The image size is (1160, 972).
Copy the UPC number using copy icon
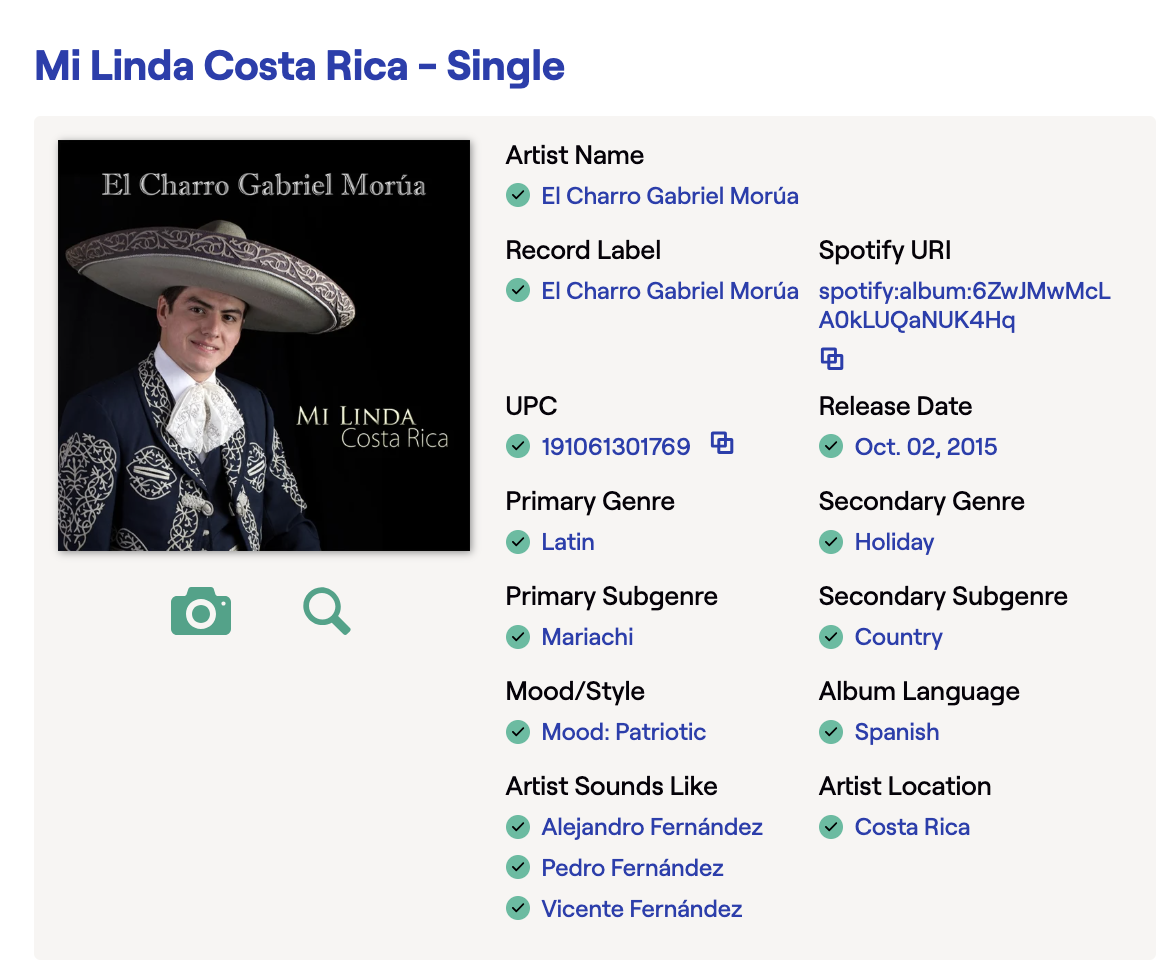(721, 443)
